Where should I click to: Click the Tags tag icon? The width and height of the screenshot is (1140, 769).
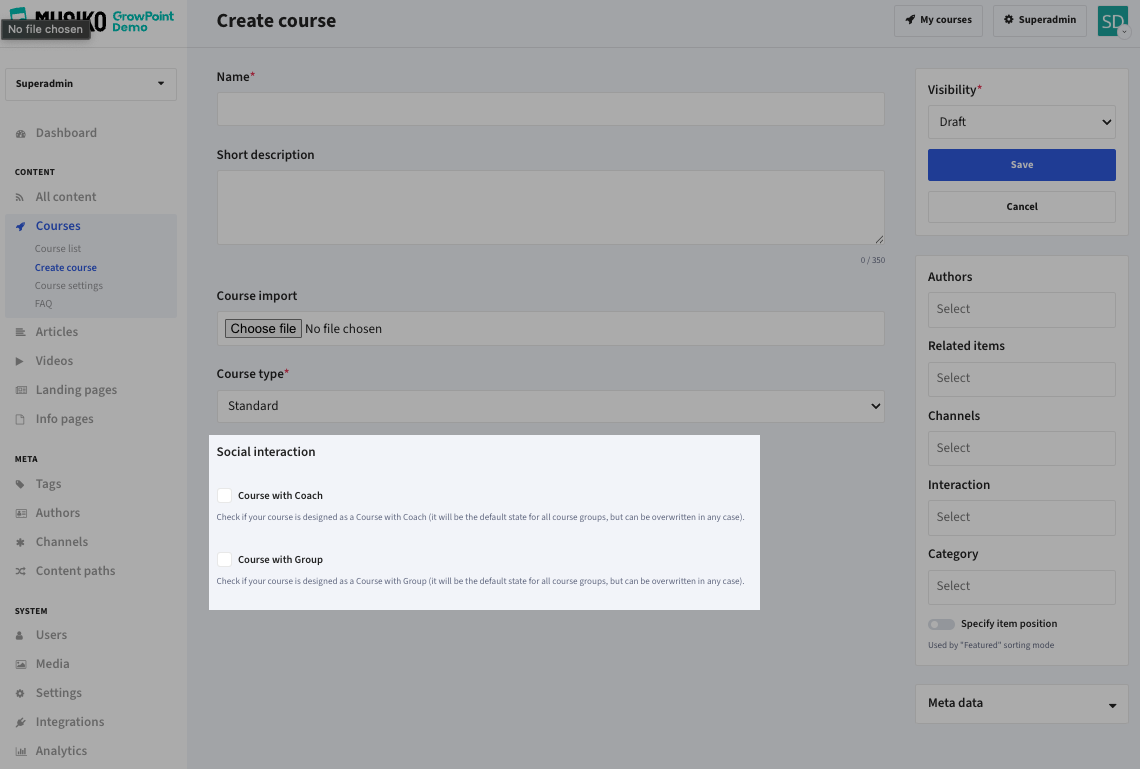(x=20, y=485)
